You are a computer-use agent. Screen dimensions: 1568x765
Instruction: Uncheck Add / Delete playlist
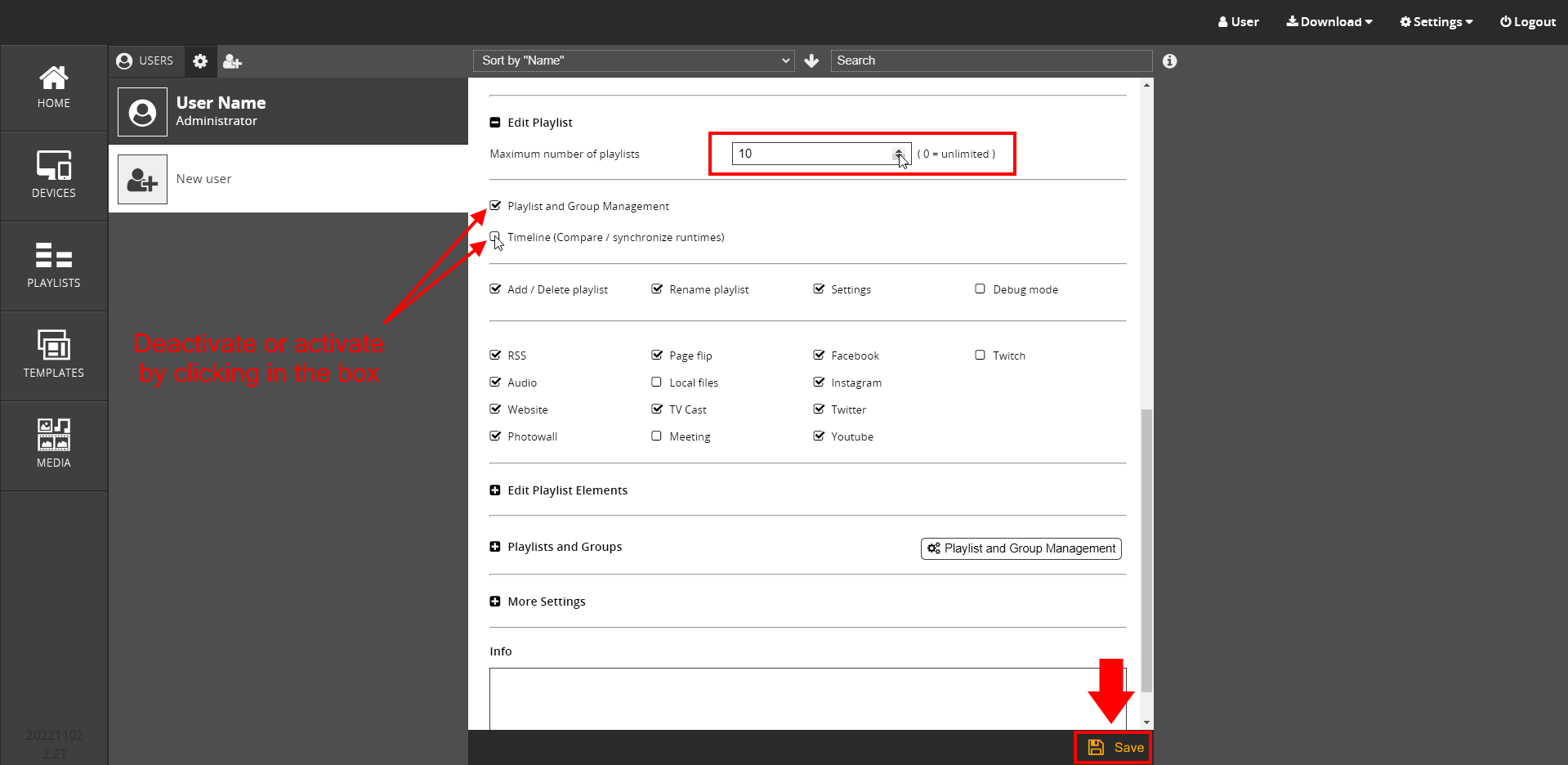click(x=495, y=289)
